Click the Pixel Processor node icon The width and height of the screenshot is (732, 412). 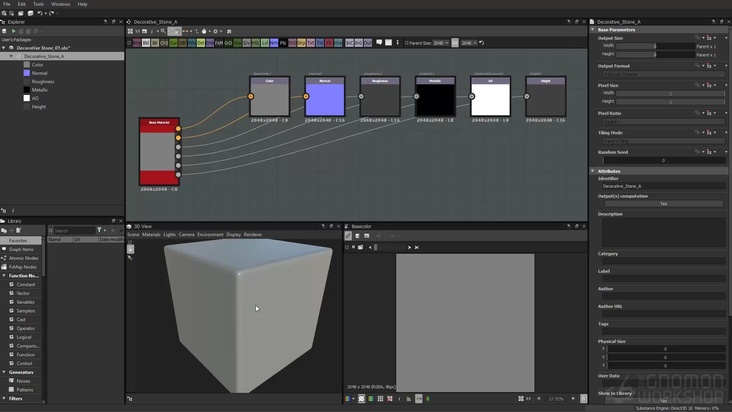point(283,43)
